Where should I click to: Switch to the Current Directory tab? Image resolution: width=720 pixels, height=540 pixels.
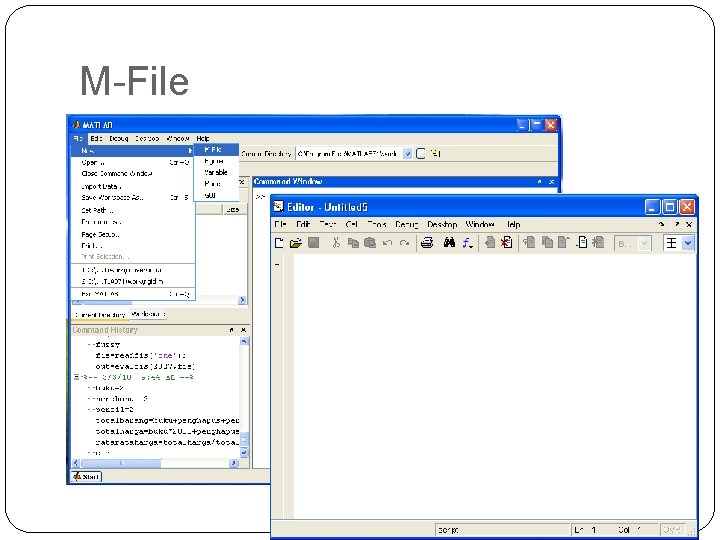click(x=100, y=315)
